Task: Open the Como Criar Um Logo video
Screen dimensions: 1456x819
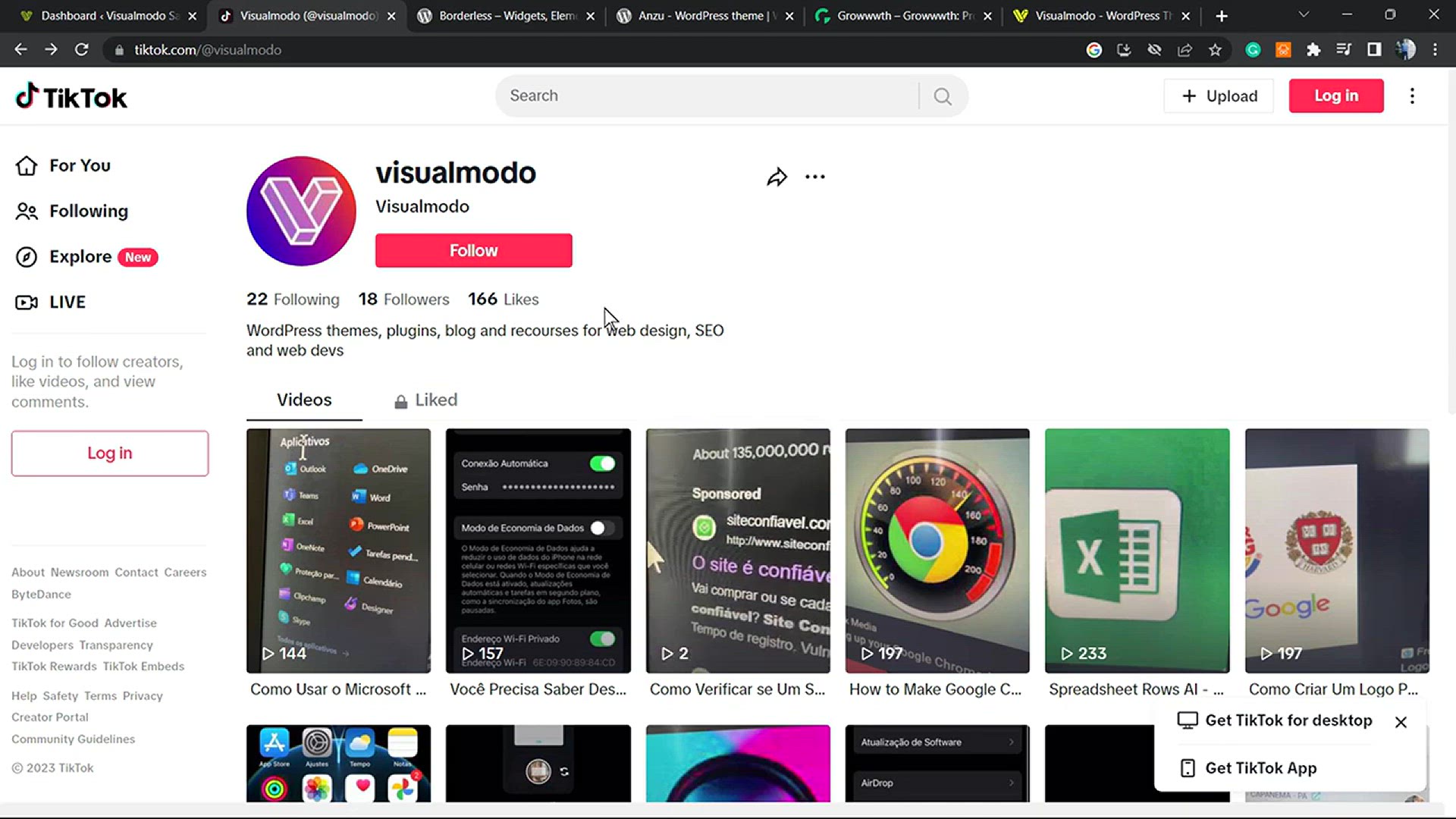Action: [1337, 551]
